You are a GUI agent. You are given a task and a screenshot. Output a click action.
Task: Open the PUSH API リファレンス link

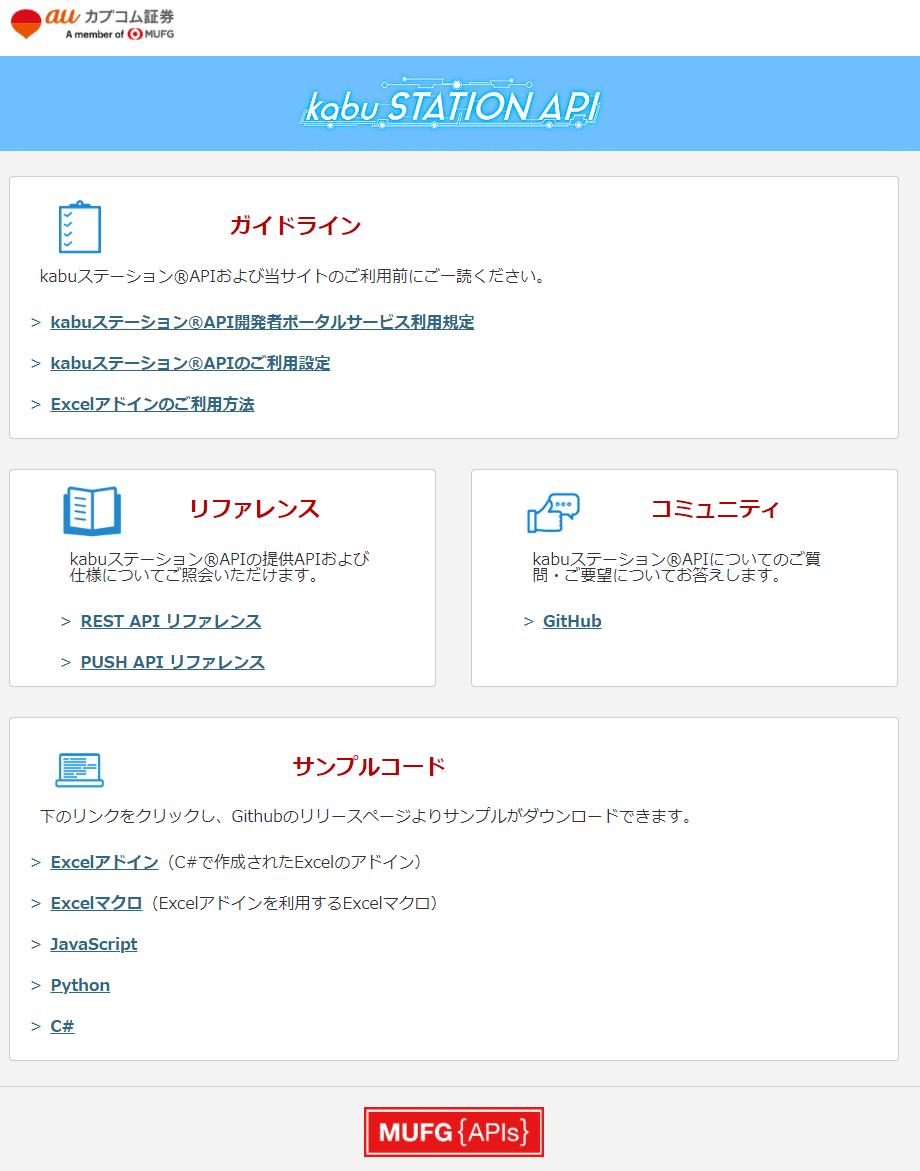coord(172,662)
